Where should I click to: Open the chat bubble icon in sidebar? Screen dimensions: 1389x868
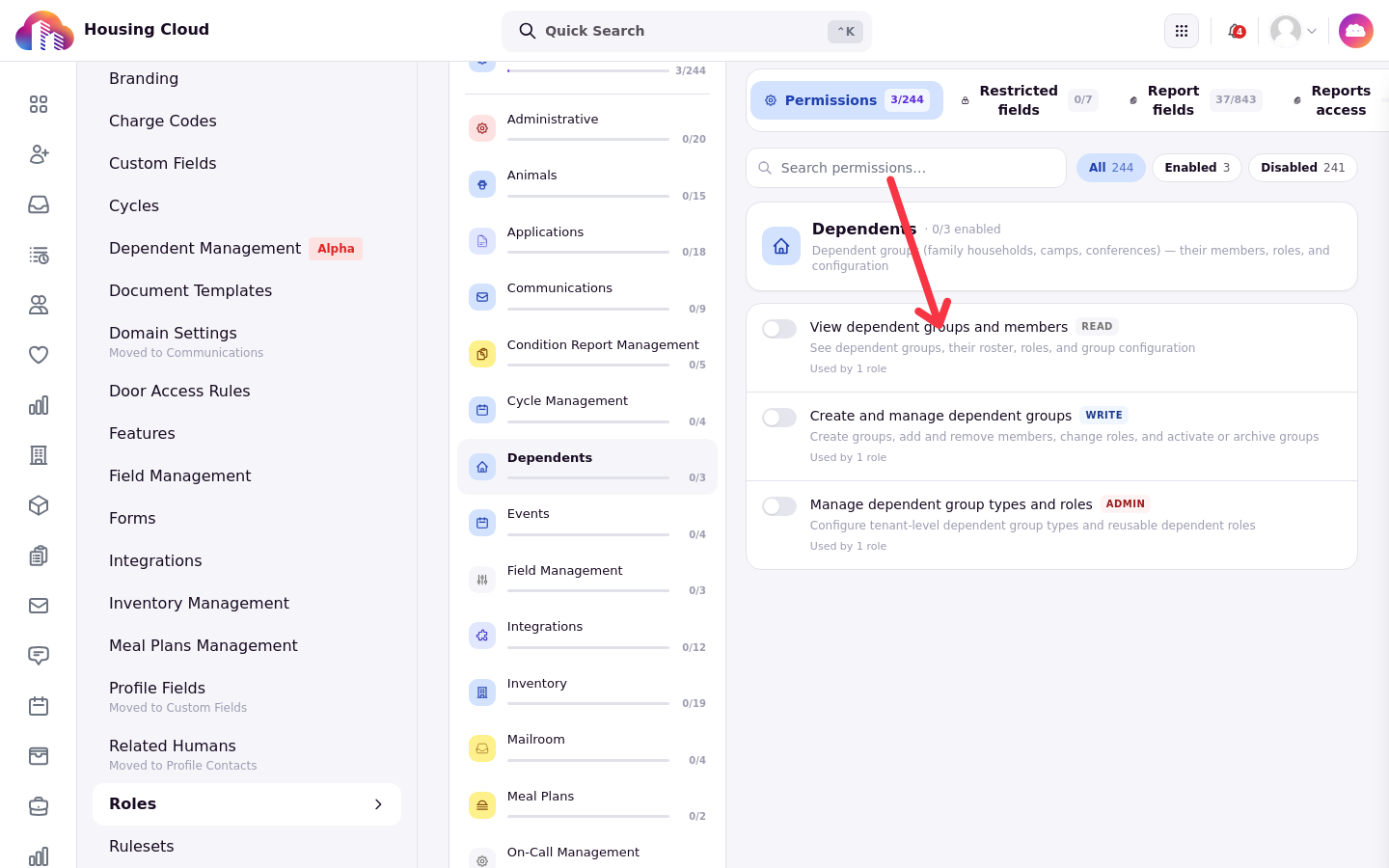click(39, 656)
